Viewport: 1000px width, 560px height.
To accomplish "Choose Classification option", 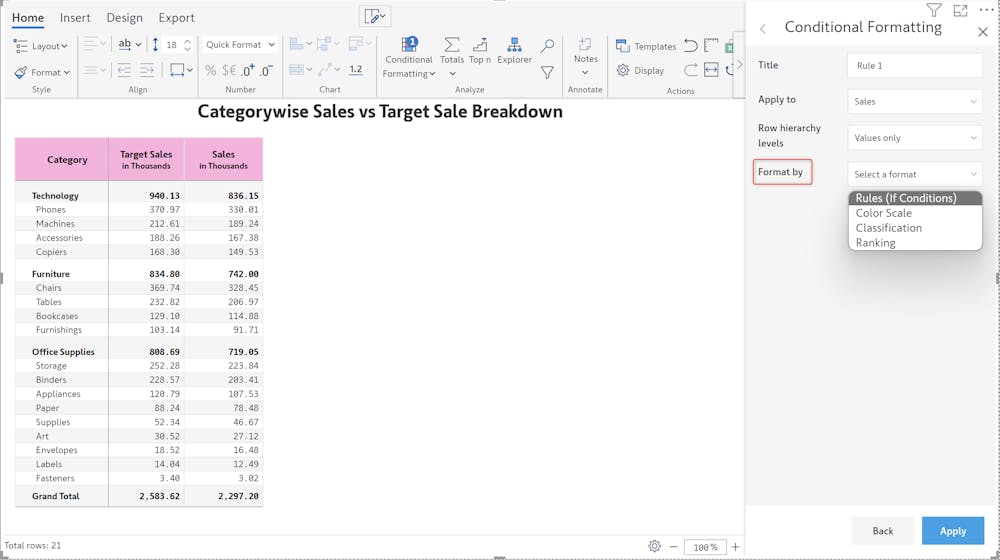I will (x=915, y=228).
